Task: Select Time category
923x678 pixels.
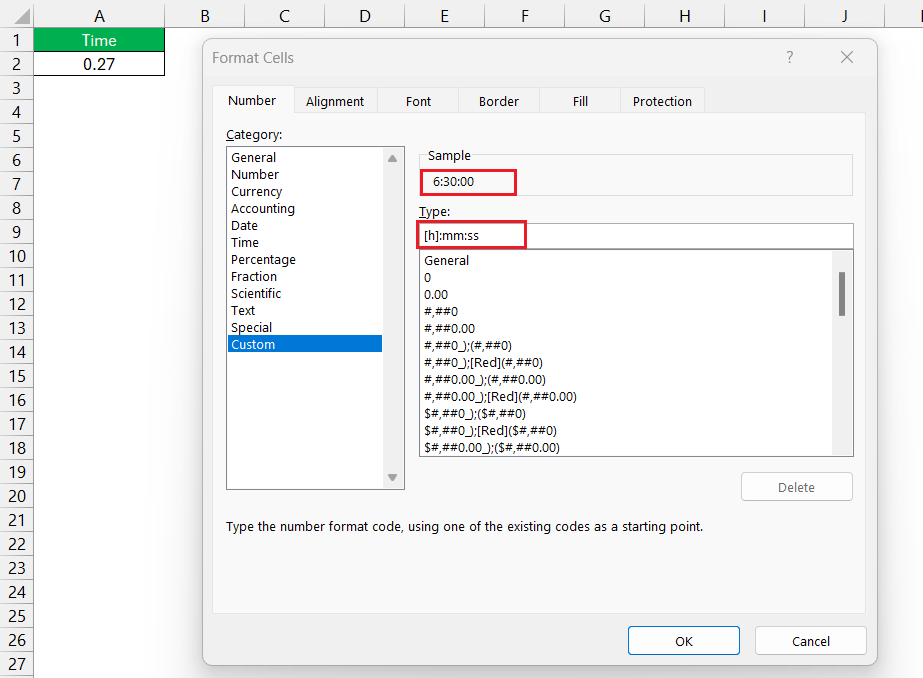Action: [x=305, y=242]
